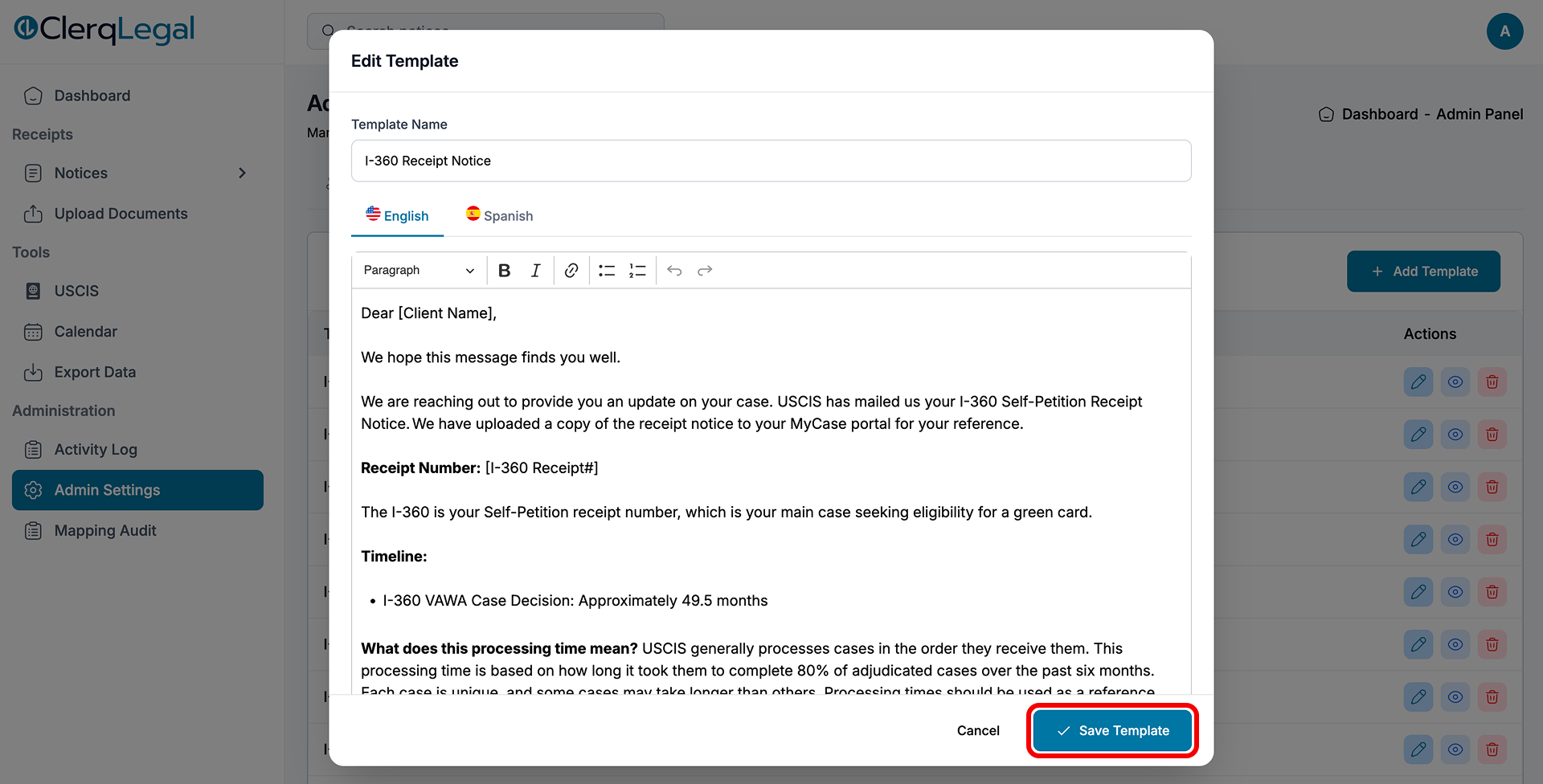Click the 'Admin Panel' breadcrumb text

[x=1479, y=114]
